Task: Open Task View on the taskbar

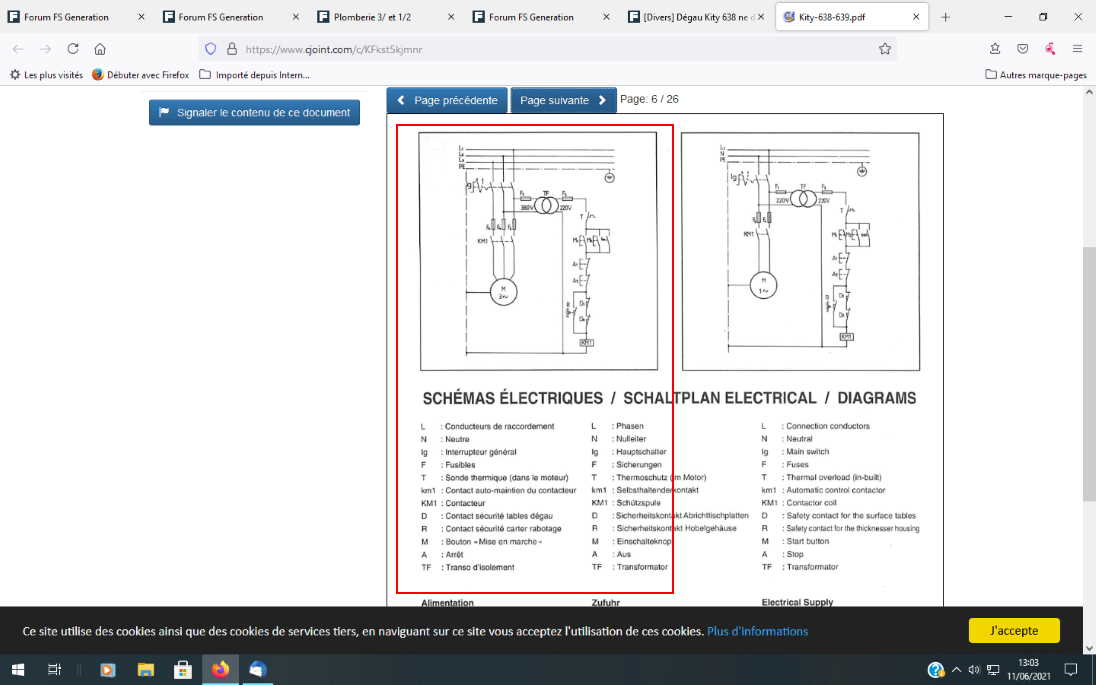Action: [x=54, y=670]
